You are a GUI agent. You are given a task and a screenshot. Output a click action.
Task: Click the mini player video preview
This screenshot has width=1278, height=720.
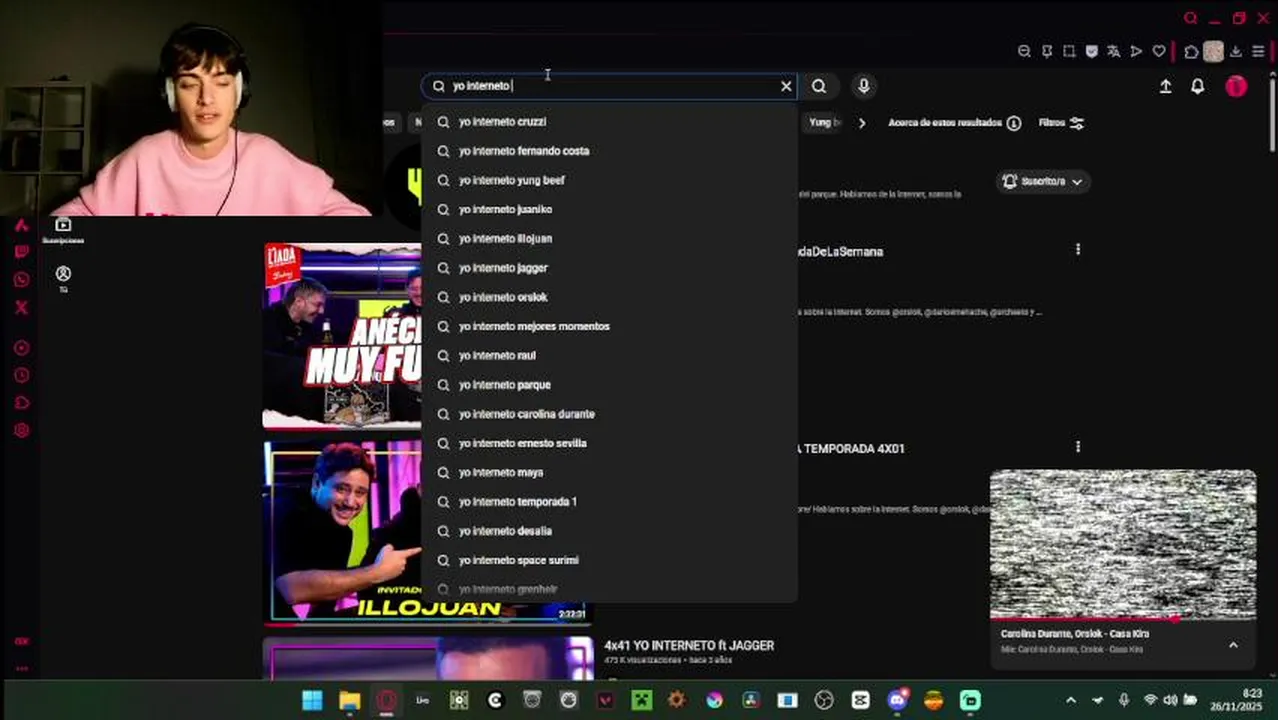(1123, 545)
